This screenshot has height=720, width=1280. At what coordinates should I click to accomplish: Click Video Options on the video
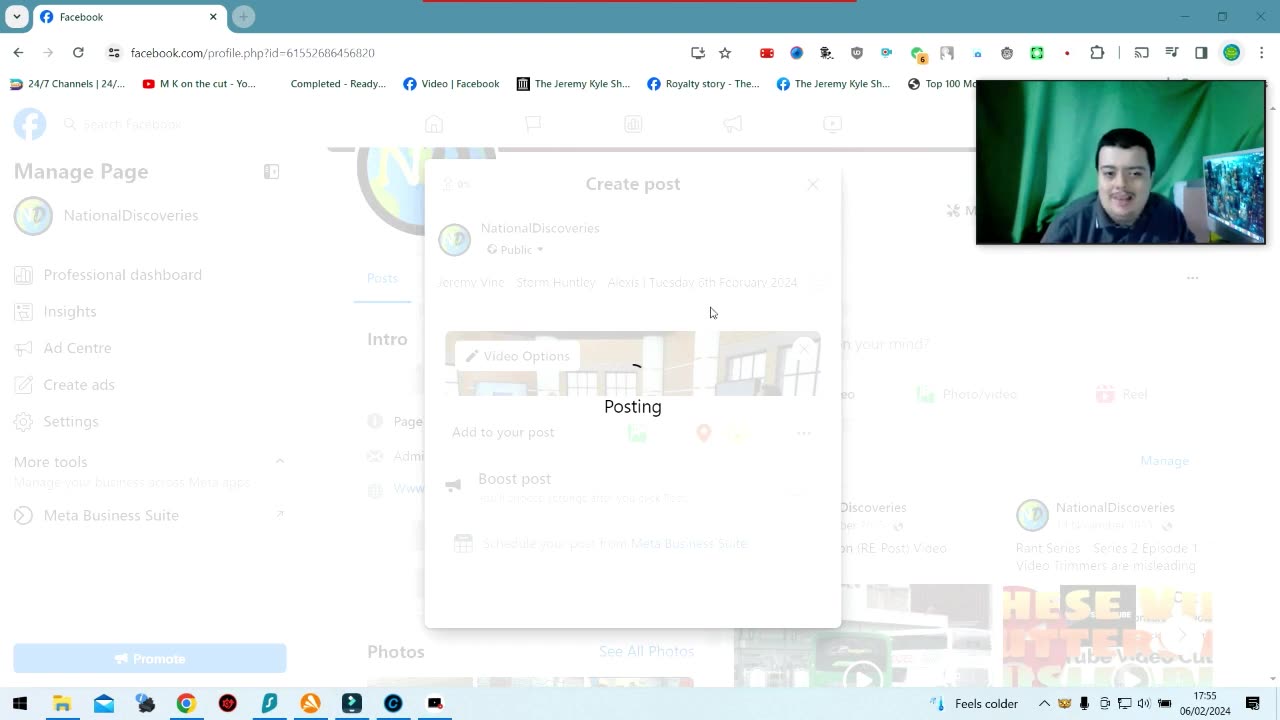click(x=517, y=356)
